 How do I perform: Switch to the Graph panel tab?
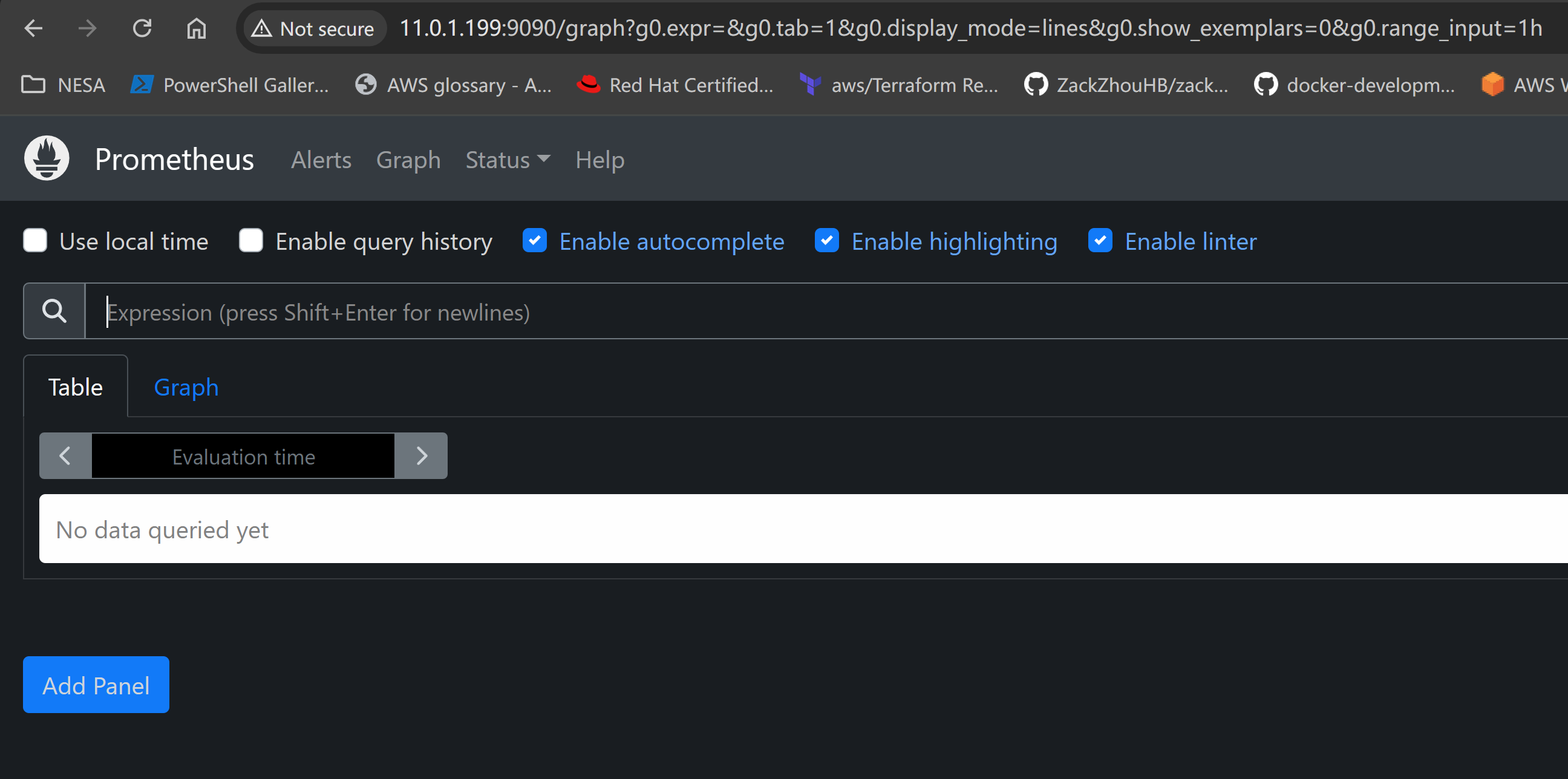(186, 387)
